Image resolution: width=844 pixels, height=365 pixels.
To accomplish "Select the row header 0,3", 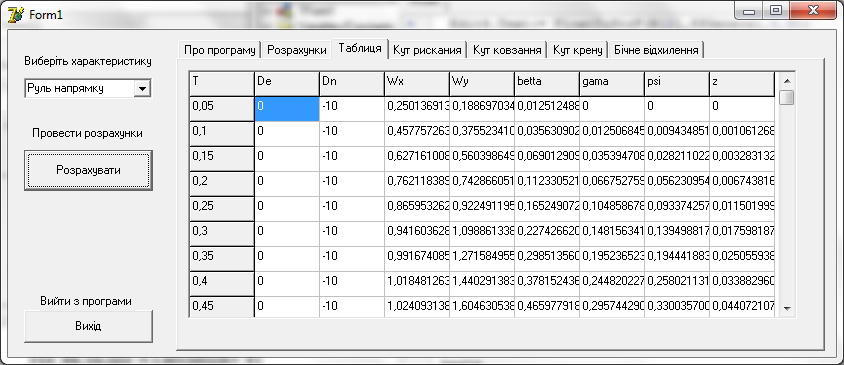I will coord(221,234).
